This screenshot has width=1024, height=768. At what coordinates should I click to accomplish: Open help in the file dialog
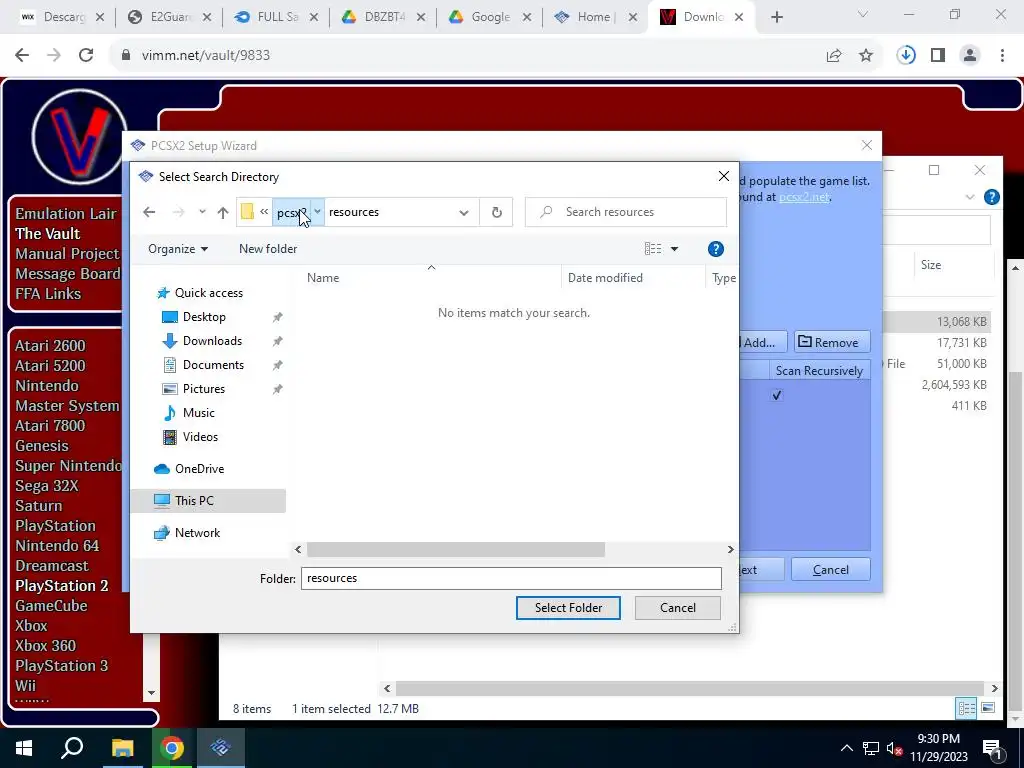(716, 249)
